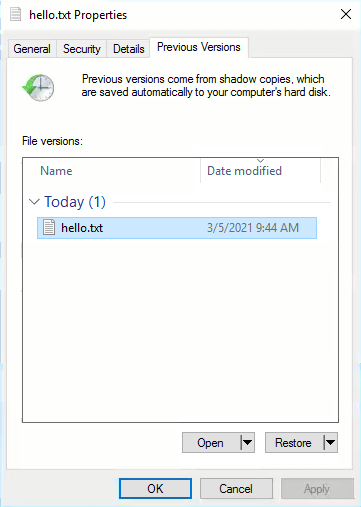Click the text document icon beside hello.txt
This screenshot has width=361, height=507.
(x=49, y=228)
